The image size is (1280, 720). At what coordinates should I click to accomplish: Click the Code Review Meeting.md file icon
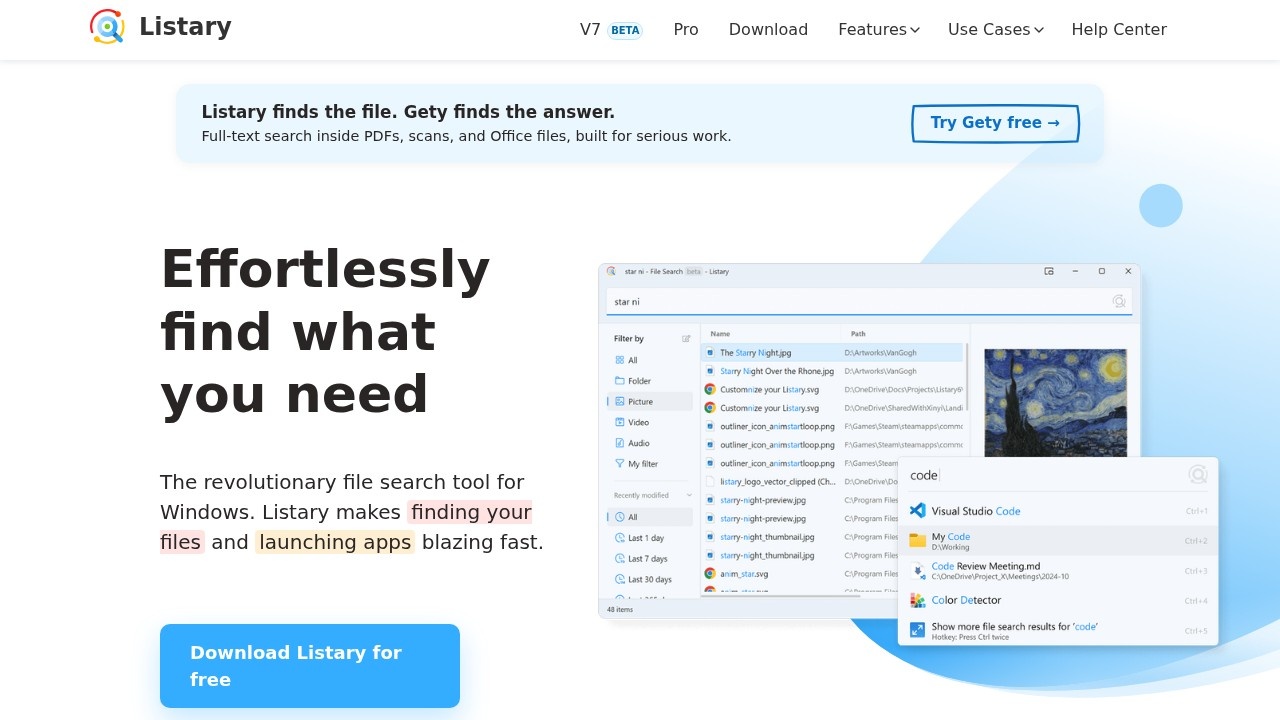click(918, 570)
